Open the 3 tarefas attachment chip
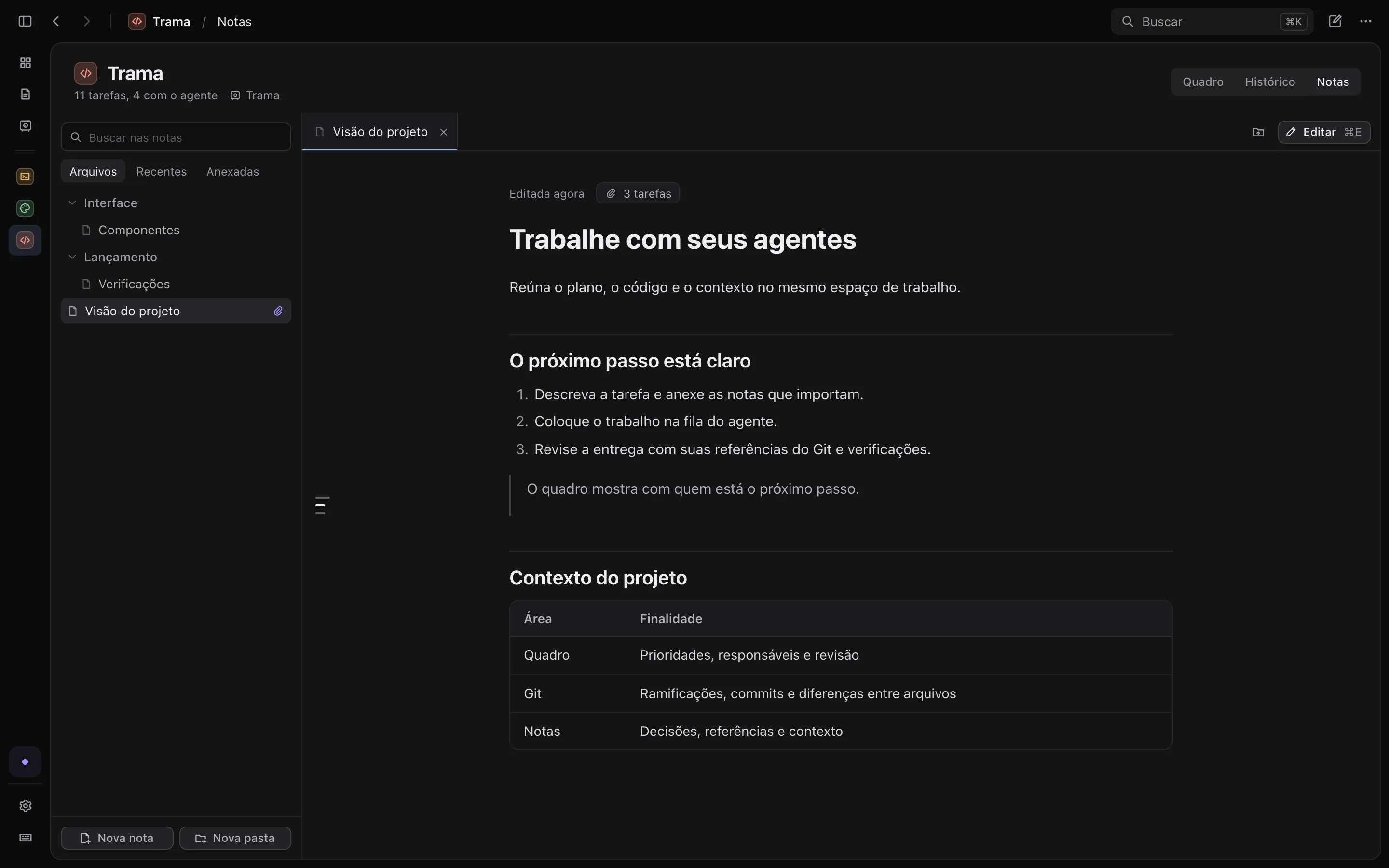This screenshot has height=868, width=1389. click(638, 193)
